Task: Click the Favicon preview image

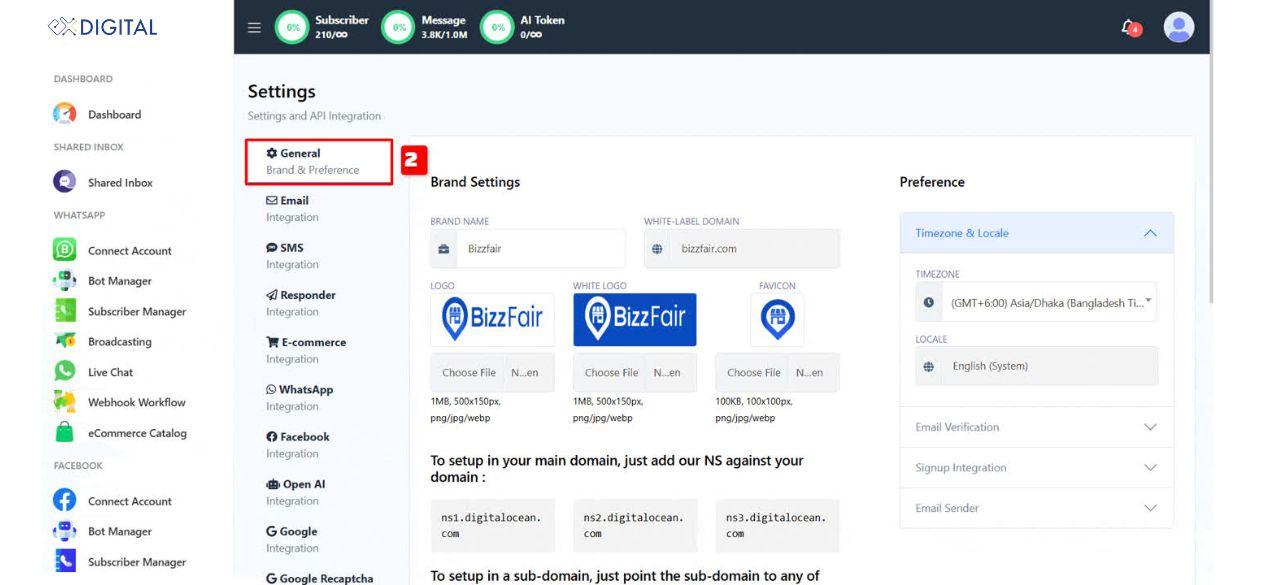Action: (x=777, y=320)
